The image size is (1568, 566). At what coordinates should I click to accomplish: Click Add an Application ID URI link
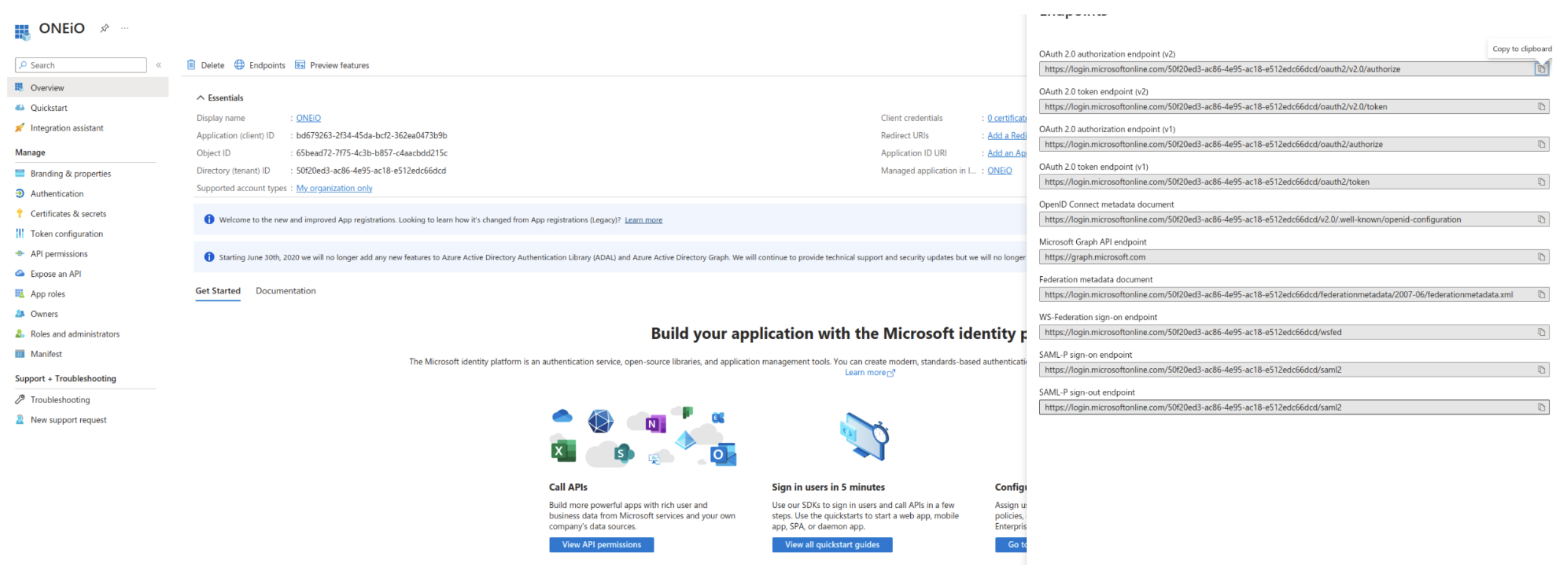[1006, 153]
